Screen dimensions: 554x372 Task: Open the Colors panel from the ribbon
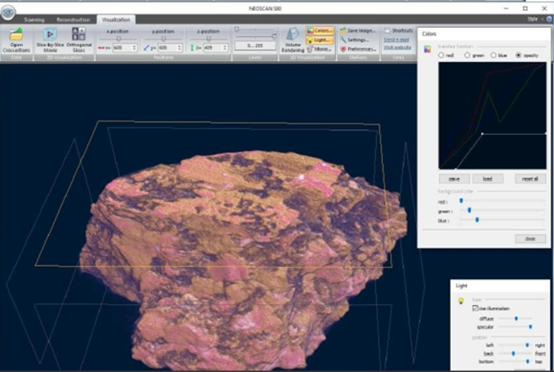[320, 31]
